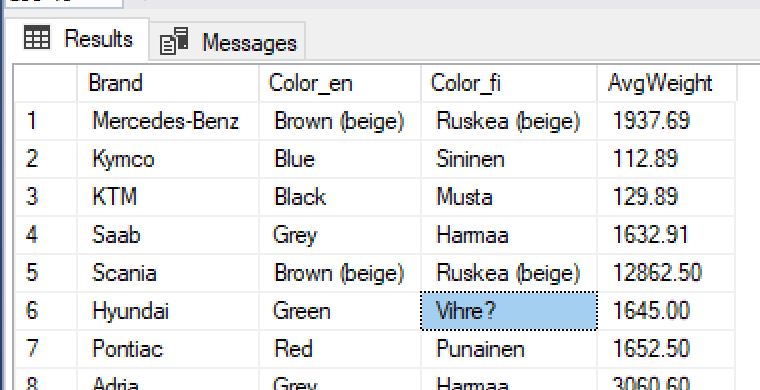
Task: Click the Kymco cell
Action: pyautogui.click(x=168, y=159)
